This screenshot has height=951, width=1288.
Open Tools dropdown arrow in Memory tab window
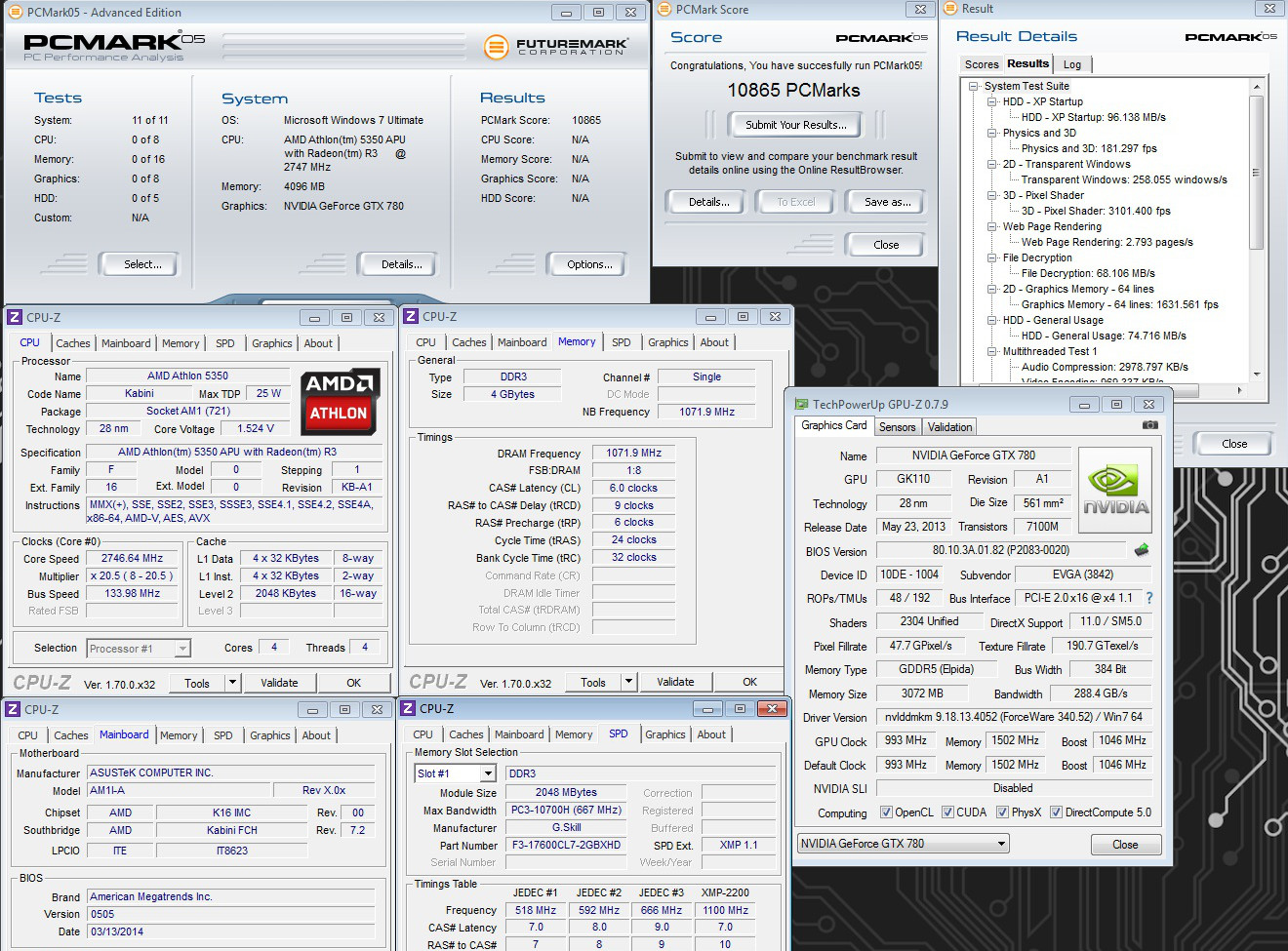pos(629,682)
